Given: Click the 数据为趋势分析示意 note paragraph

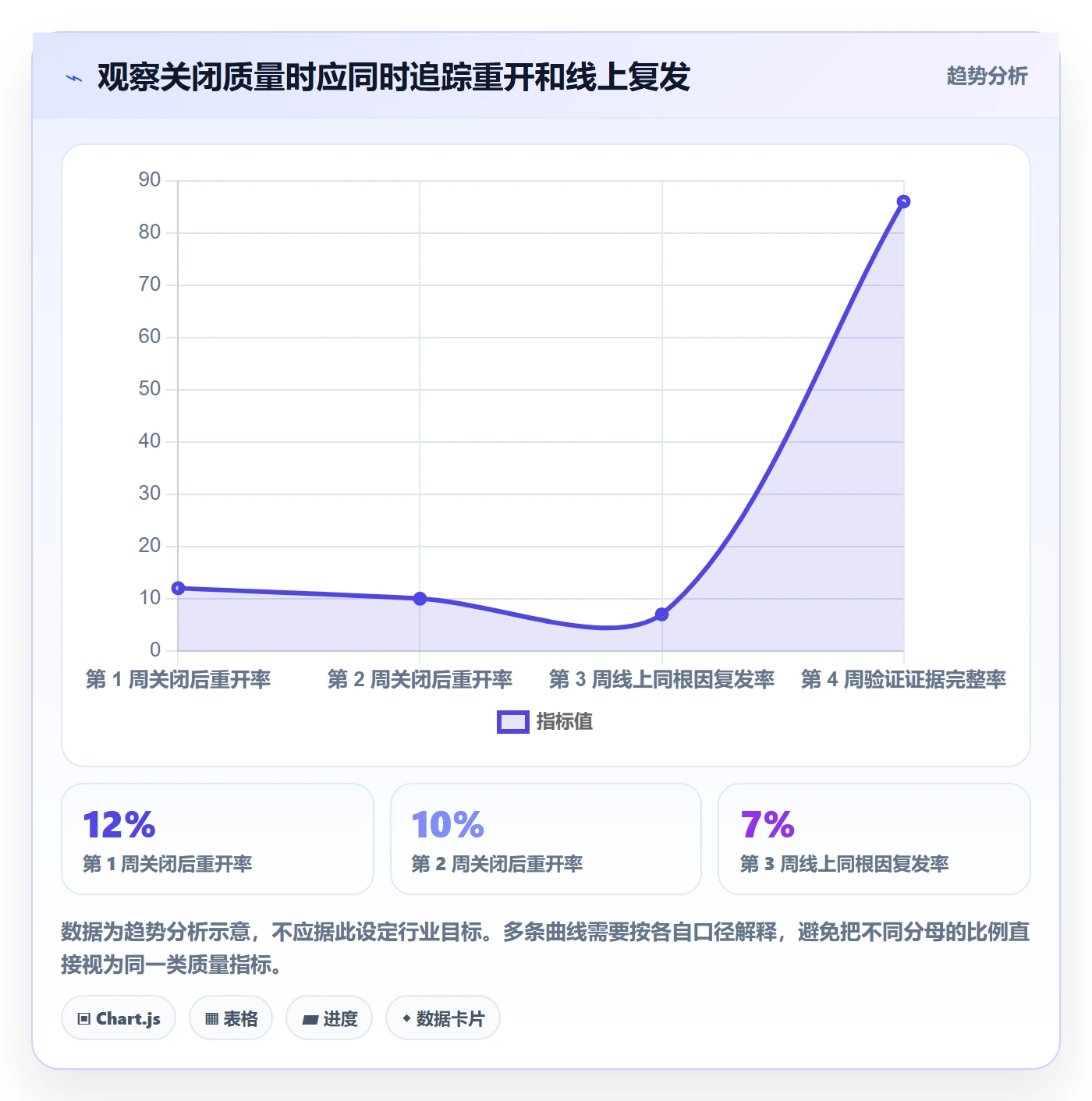Looking at the screenshot, I should pyautogui.click(x=546, y=948).
